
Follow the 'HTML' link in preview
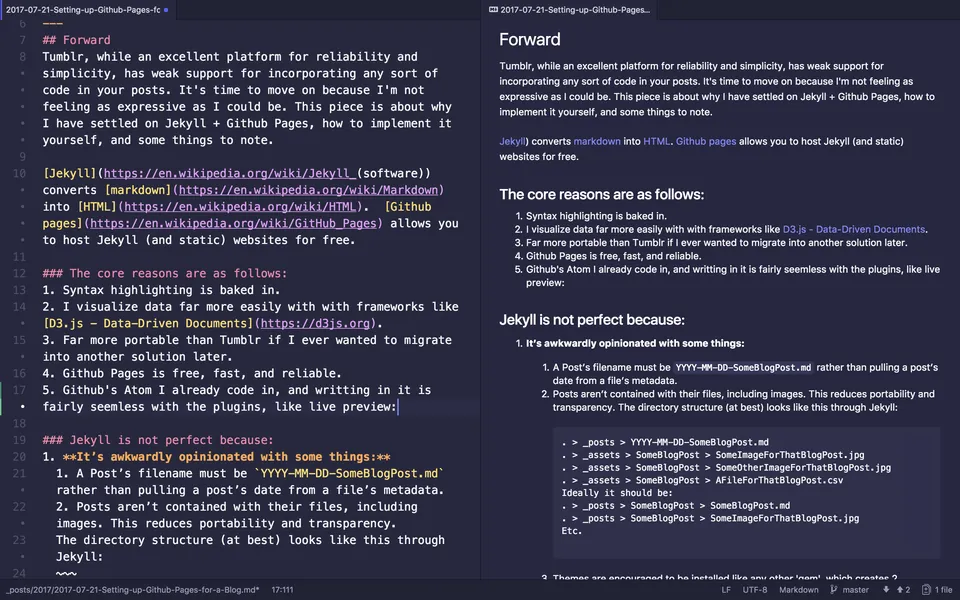[656, 141]
